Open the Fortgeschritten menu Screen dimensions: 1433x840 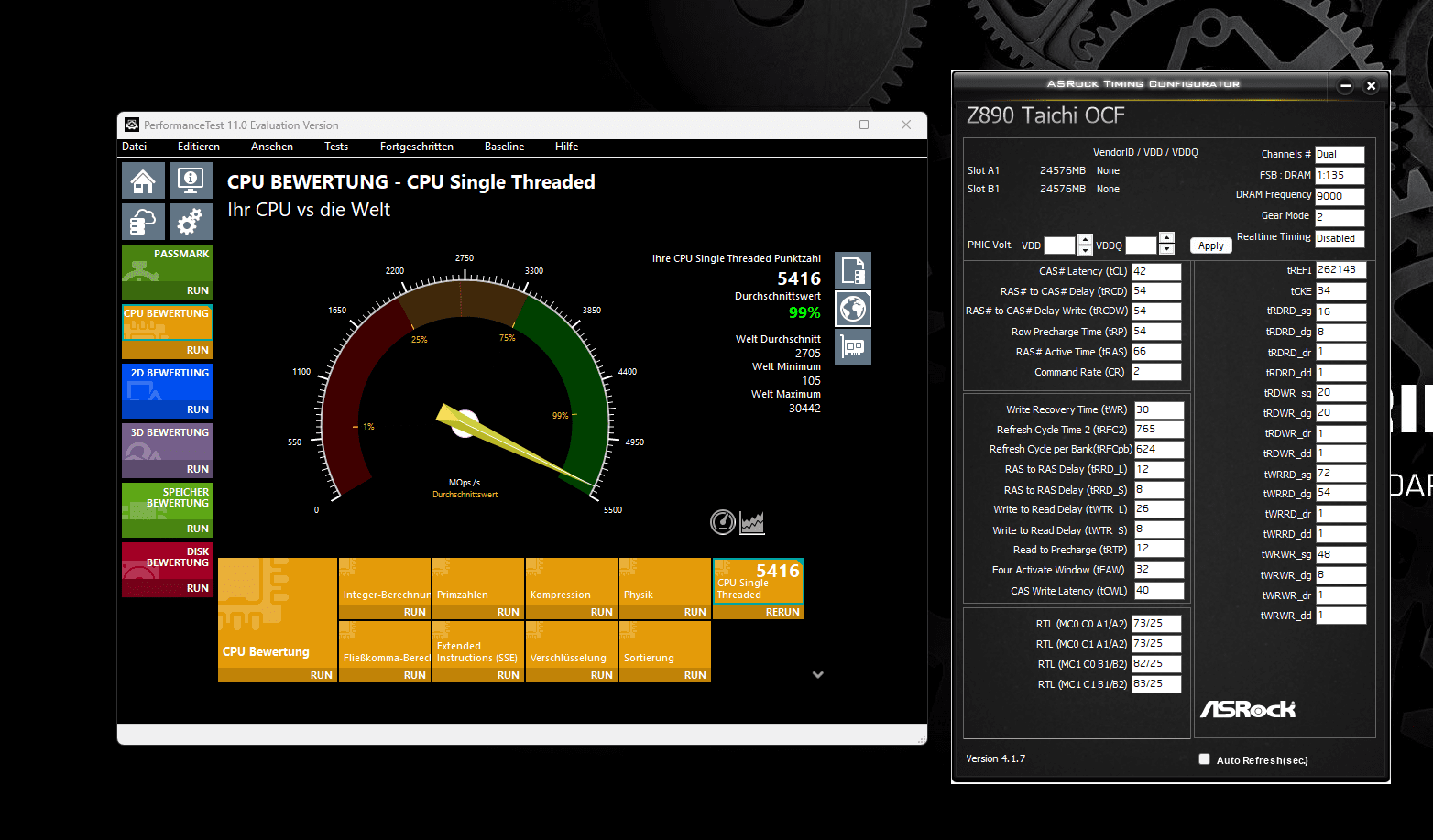click(417, 147)
